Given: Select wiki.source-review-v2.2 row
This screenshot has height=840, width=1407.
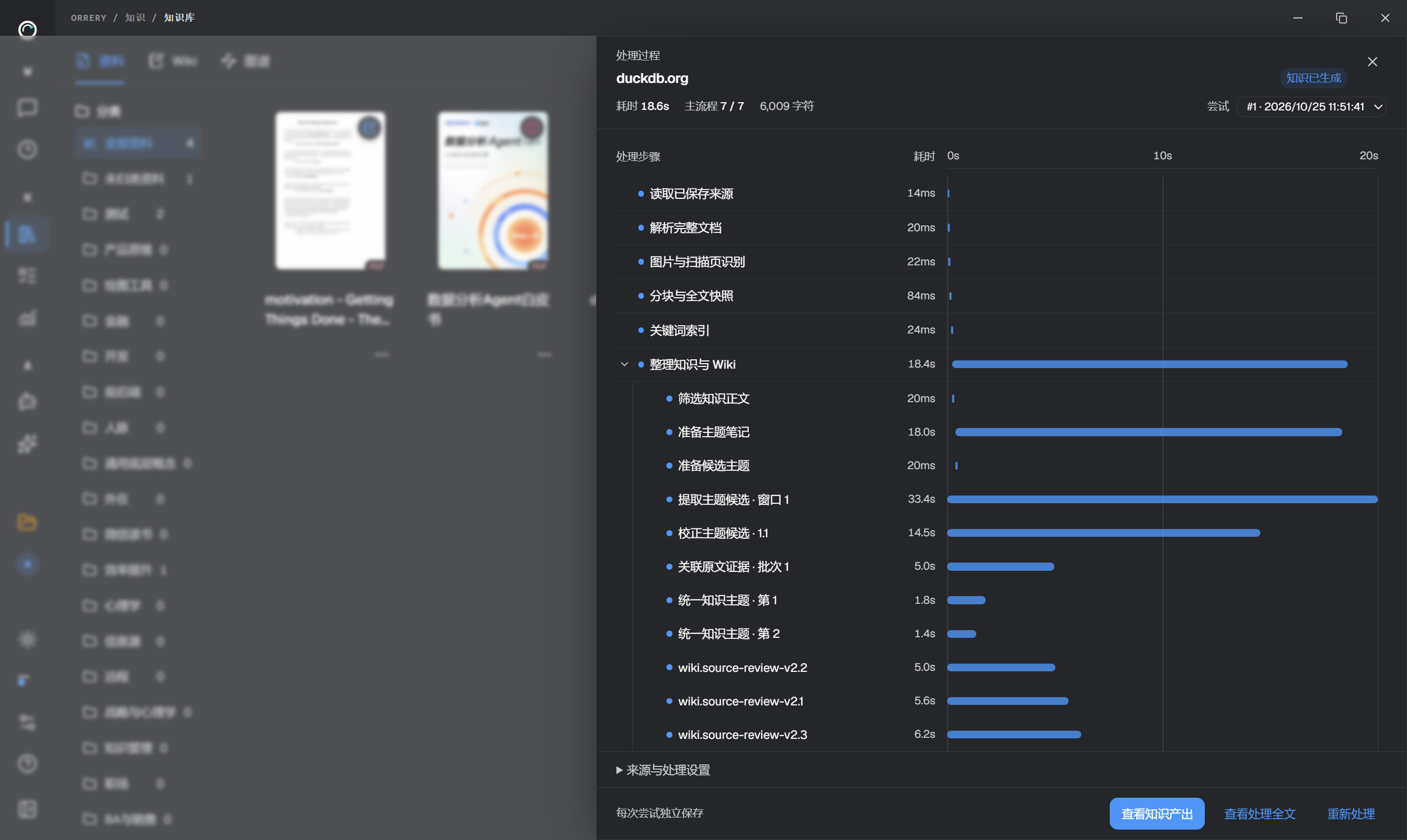Looking at the screenshot, I should (1005, 667).
